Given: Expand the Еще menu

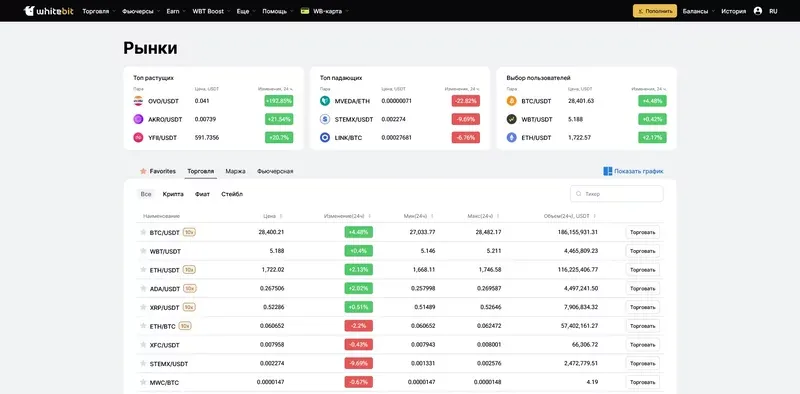Looking at the screenshot, I should (x=246, y=11).
